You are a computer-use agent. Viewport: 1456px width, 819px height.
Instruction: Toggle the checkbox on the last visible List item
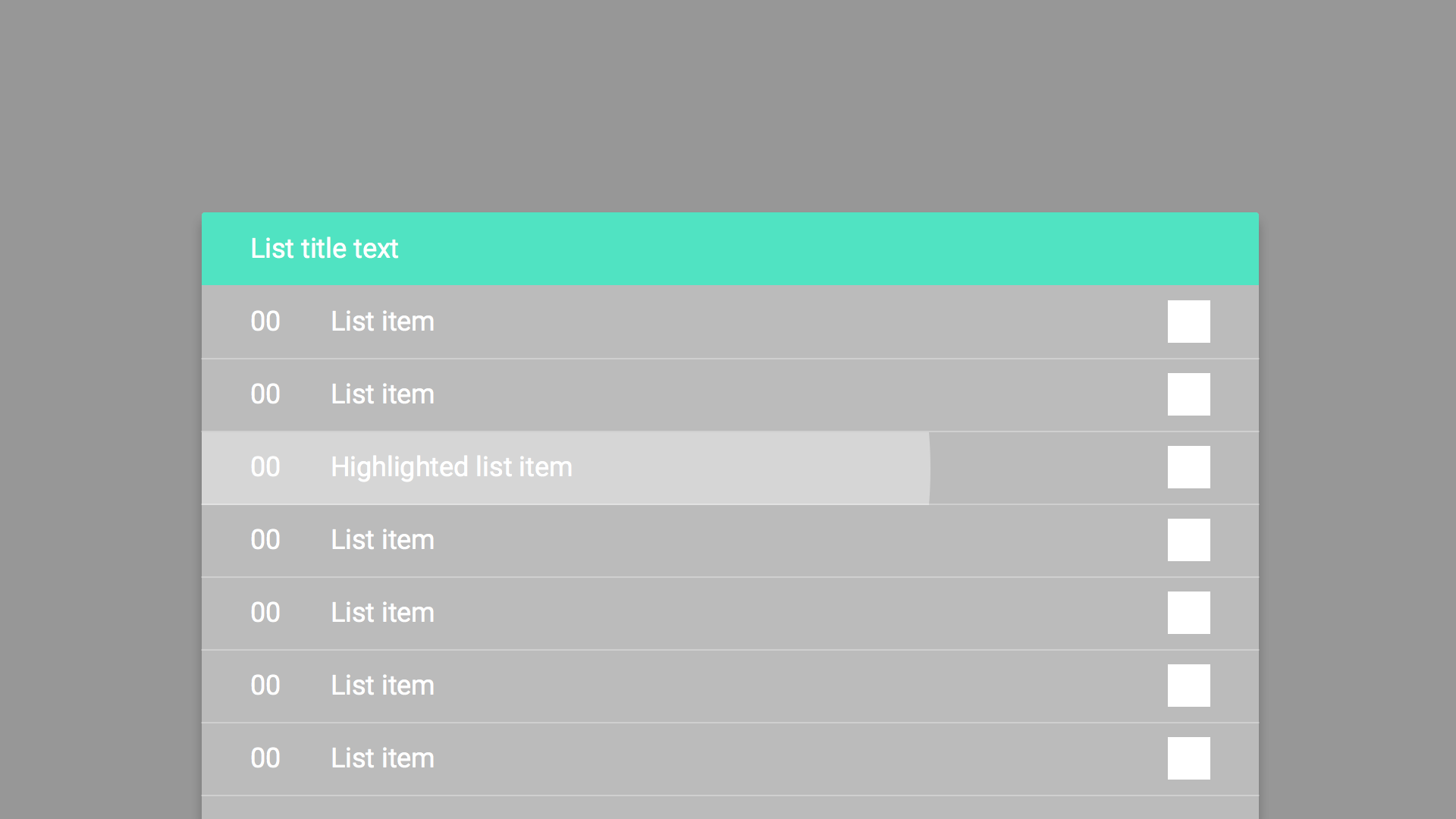pos(1189,758)
